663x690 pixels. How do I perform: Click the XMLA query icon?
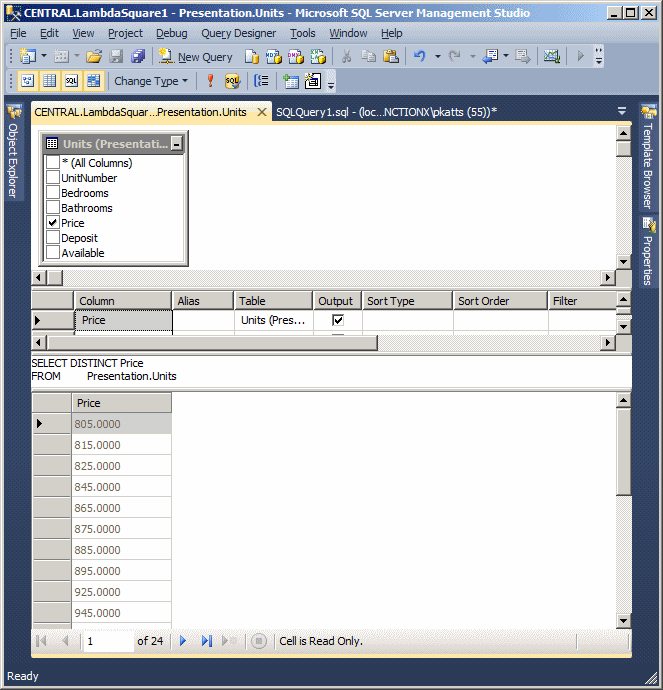click(318, 56)
